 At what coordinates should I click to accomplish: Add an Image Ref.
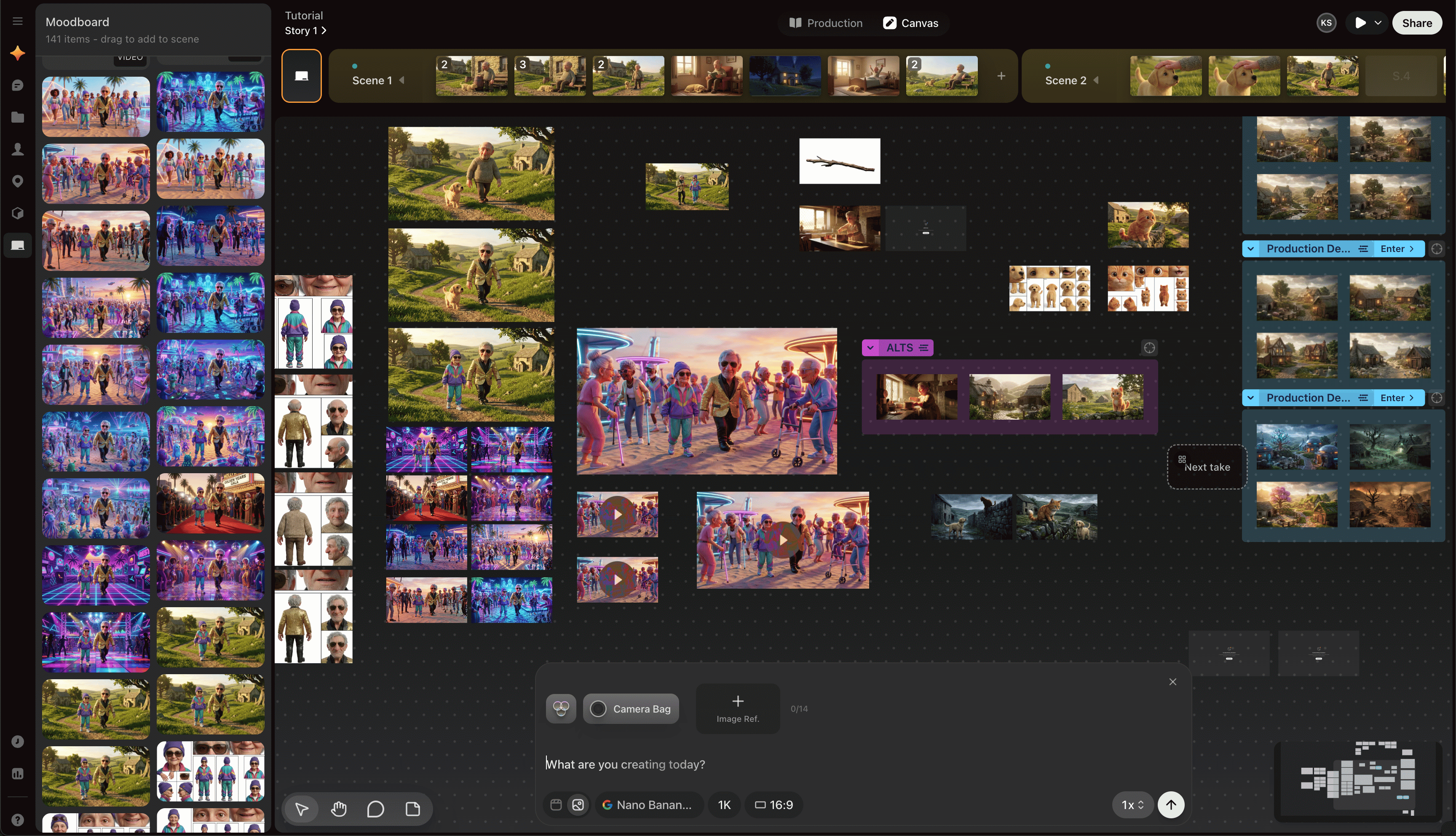[737, 708]
